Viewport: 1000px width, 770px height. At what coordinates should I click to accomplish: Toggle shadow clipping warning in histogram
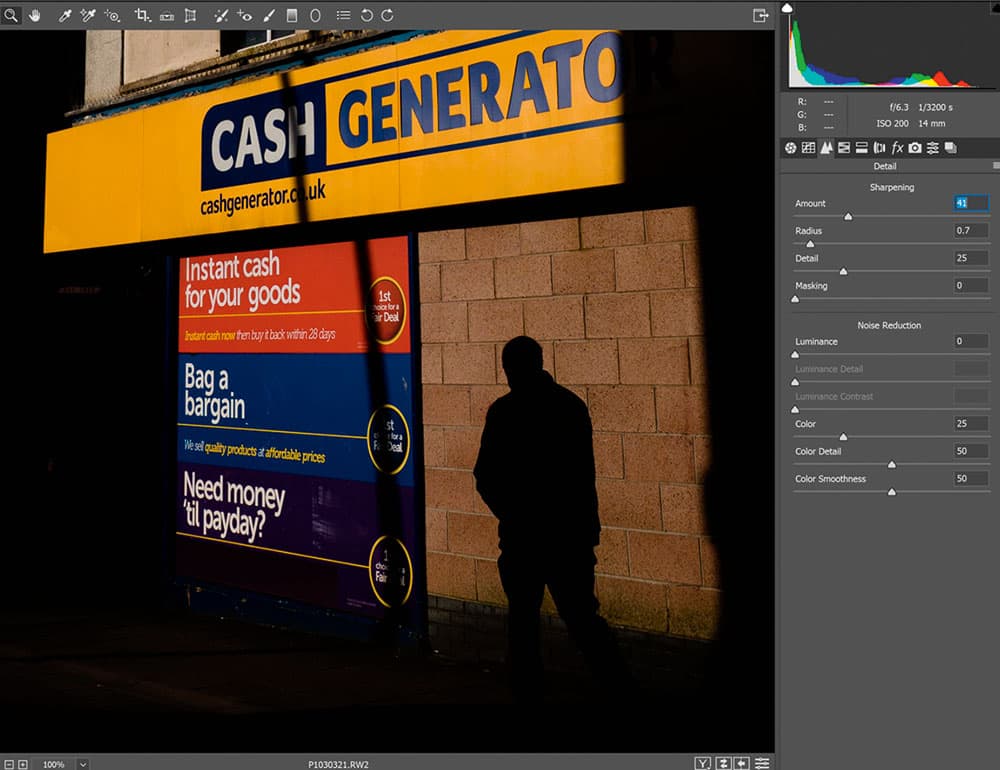click(x=787, y=8)
